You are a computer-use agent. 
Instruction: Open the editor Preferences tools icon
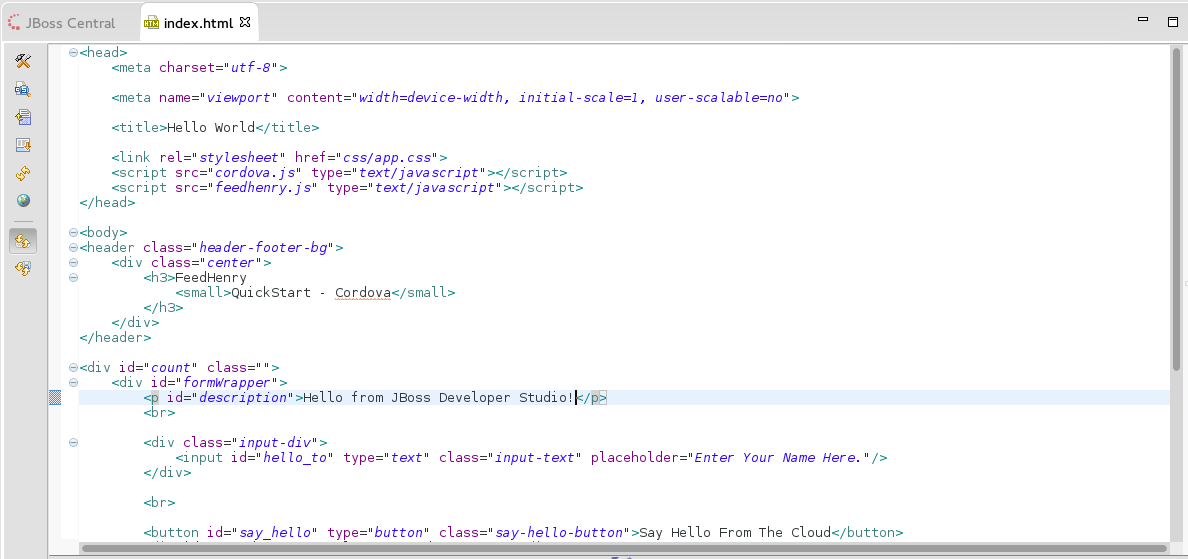[x=23, y=61]
